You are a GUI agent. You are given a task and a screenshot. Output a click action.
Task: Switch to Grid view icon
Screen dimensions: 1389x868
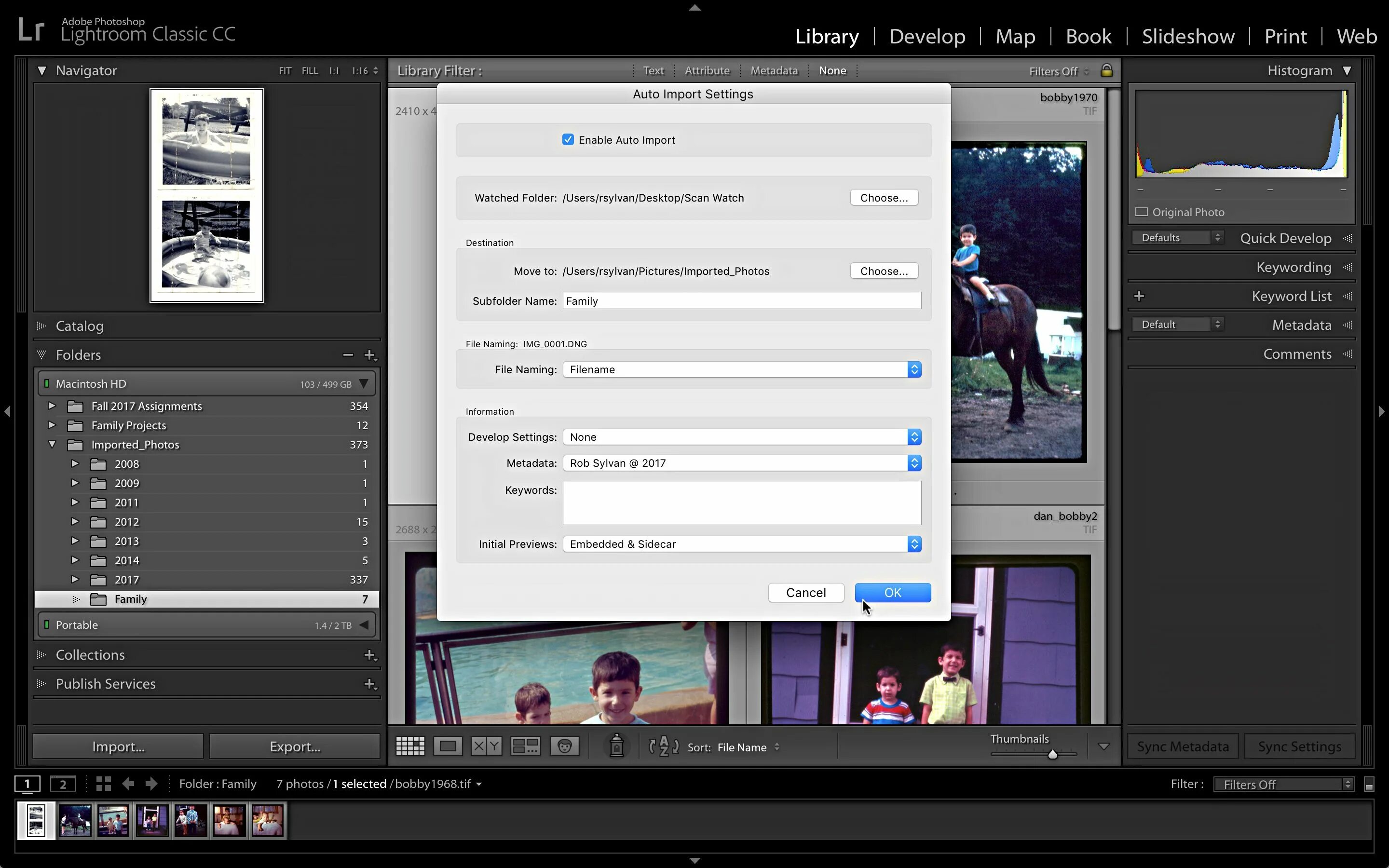[x=410, y=746]
